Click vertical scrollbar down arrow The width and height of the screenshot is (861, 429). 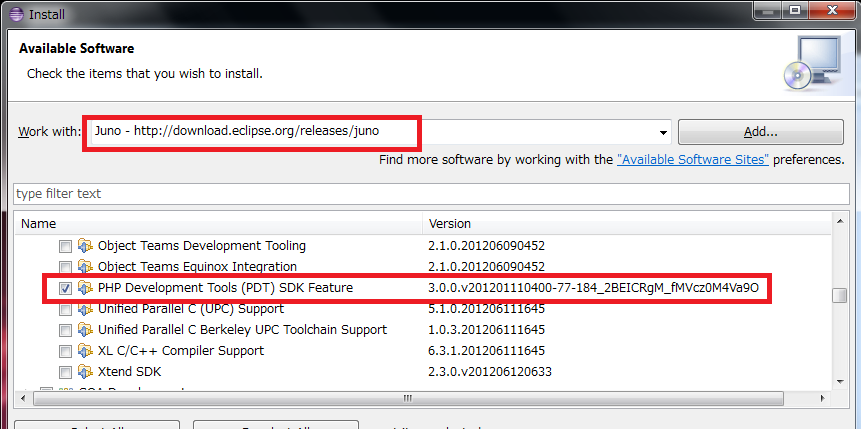(840, 381)
